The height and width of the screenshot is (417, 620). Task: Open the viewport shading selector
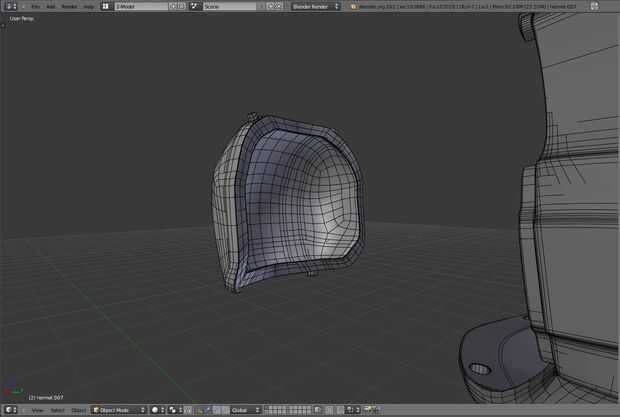pos(158,410)
